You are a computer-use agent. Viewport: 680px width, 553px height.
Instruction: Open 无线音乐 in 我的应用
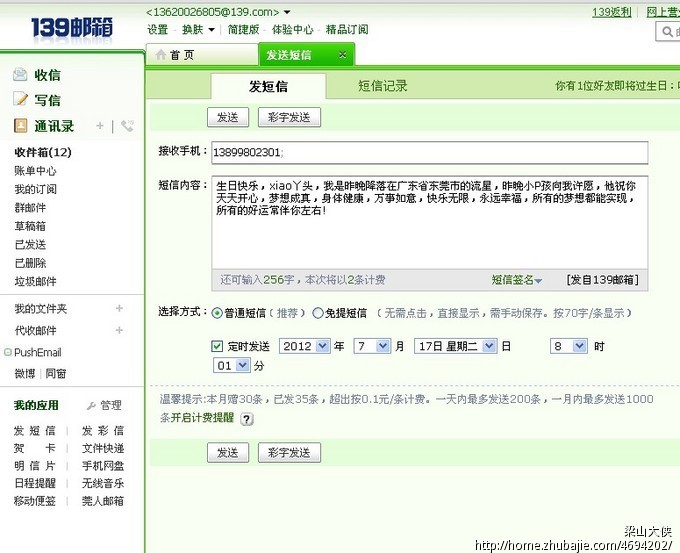pos(103,483)
